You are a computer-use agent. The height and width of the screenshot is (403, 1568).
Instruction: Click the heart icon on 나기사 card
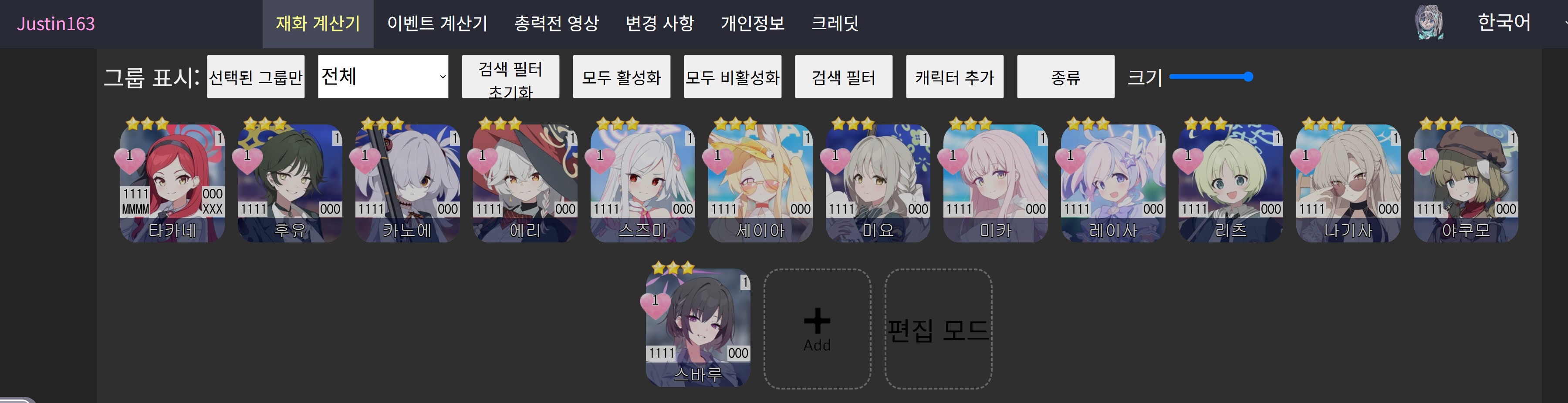click(x=1306, y=159)
